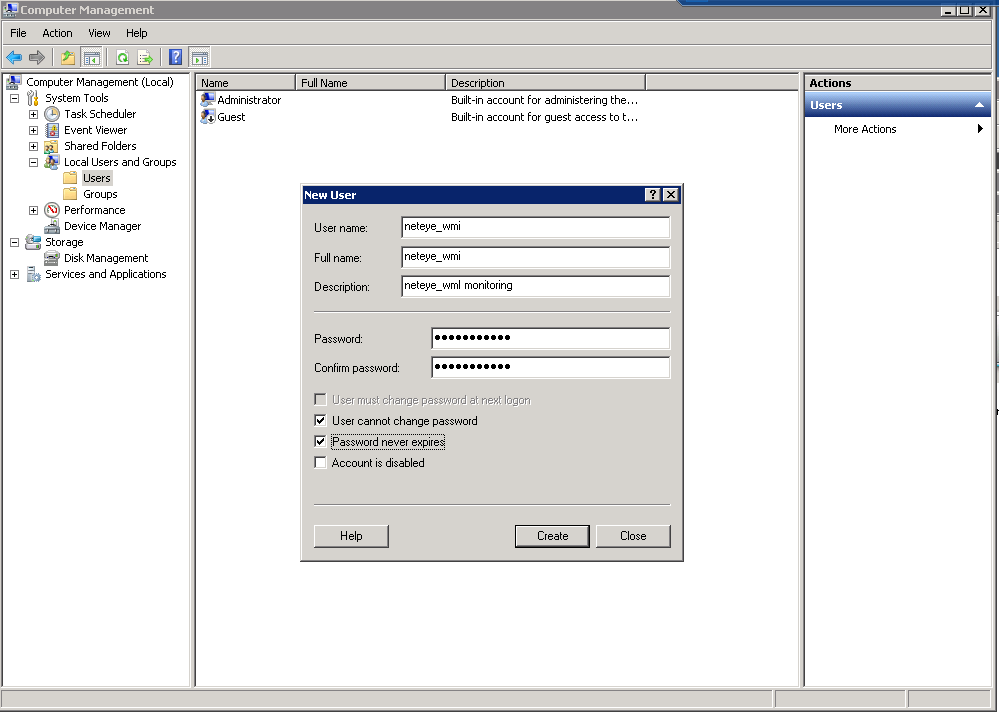This screenshot has width=999, height=712.
Task: Click the Confirm password field
Action: [550, 367]
